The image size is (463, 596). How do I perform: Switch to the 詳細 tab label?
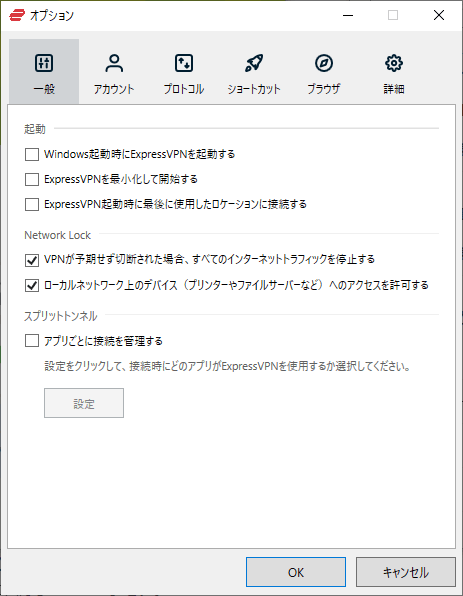tap(394, 89)
